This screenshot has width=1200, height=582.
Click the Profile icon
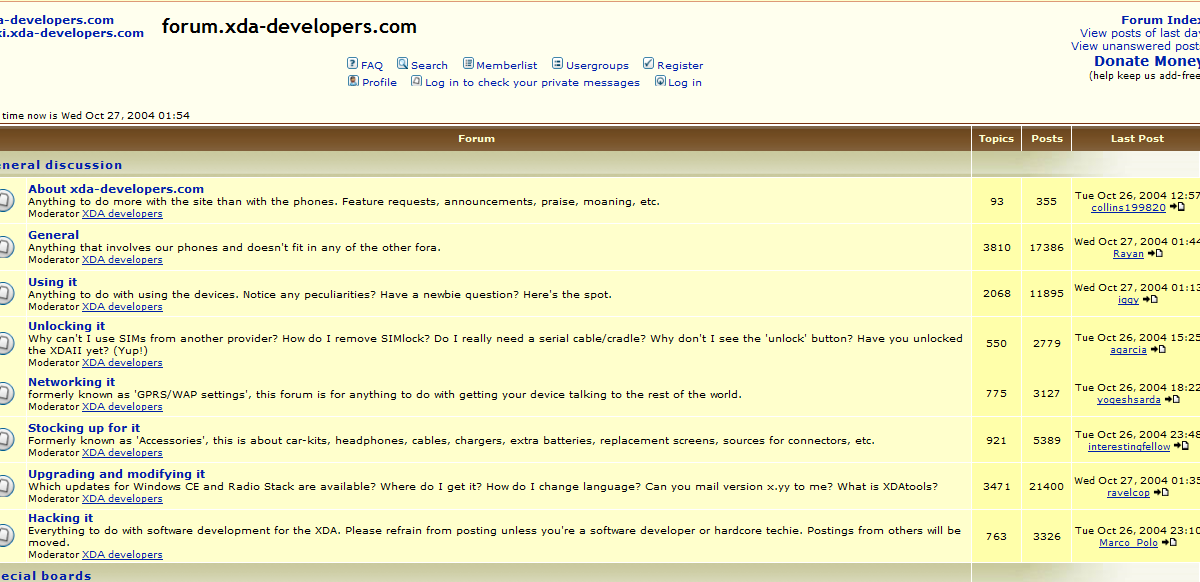(x=353, y=81)
